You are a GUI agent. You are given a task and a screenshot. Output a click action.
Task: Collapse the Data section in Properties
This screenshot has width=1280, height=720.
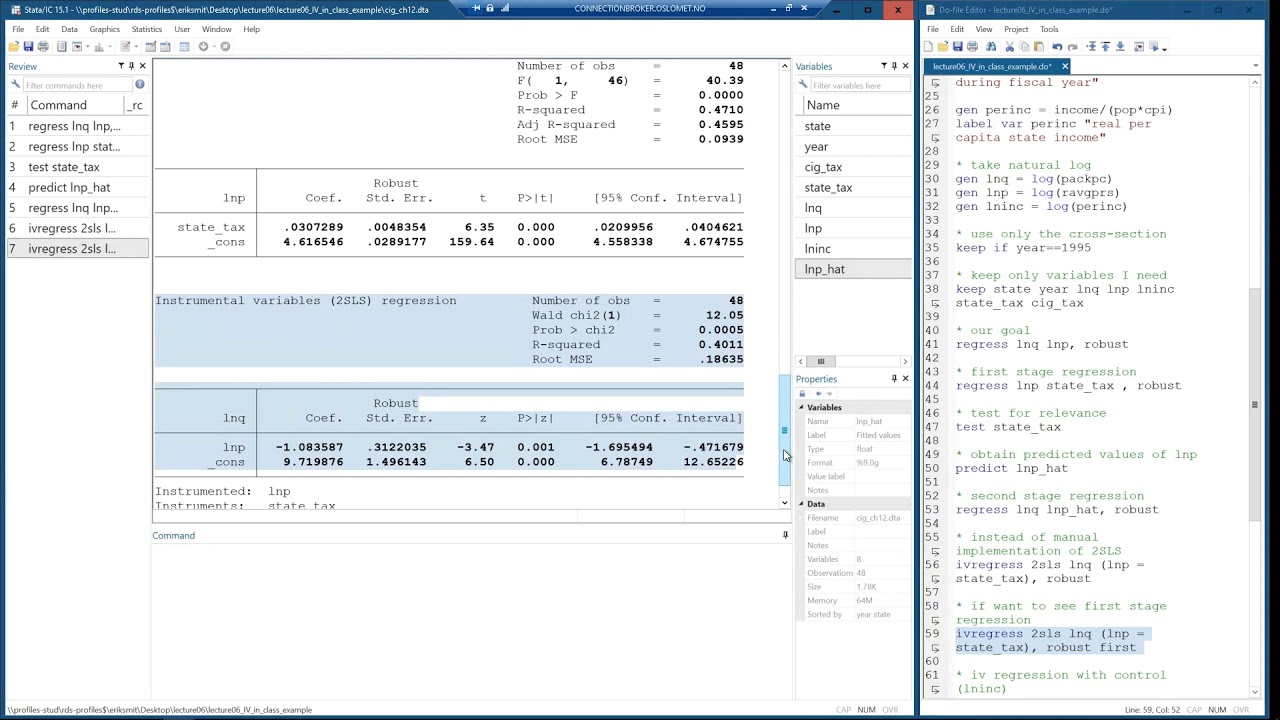click(801, 504)
